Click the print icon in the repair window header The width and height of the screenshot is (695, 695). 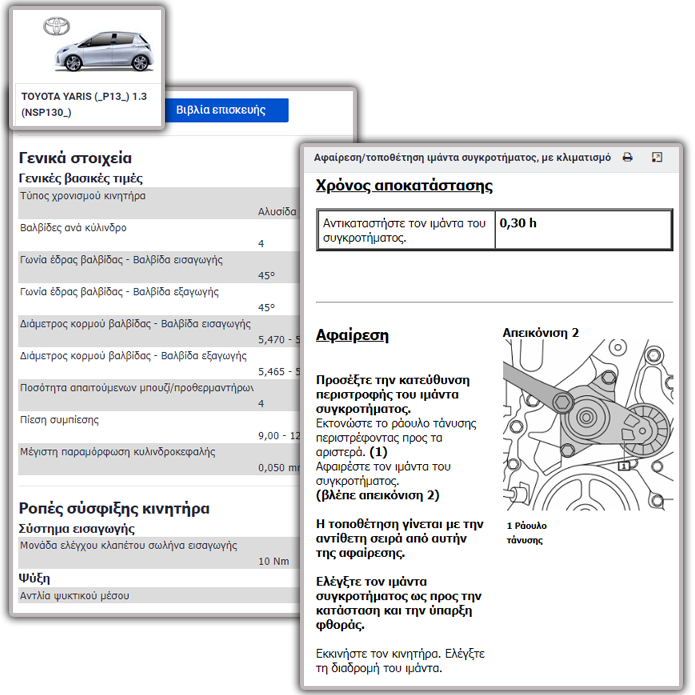[627, 157]
